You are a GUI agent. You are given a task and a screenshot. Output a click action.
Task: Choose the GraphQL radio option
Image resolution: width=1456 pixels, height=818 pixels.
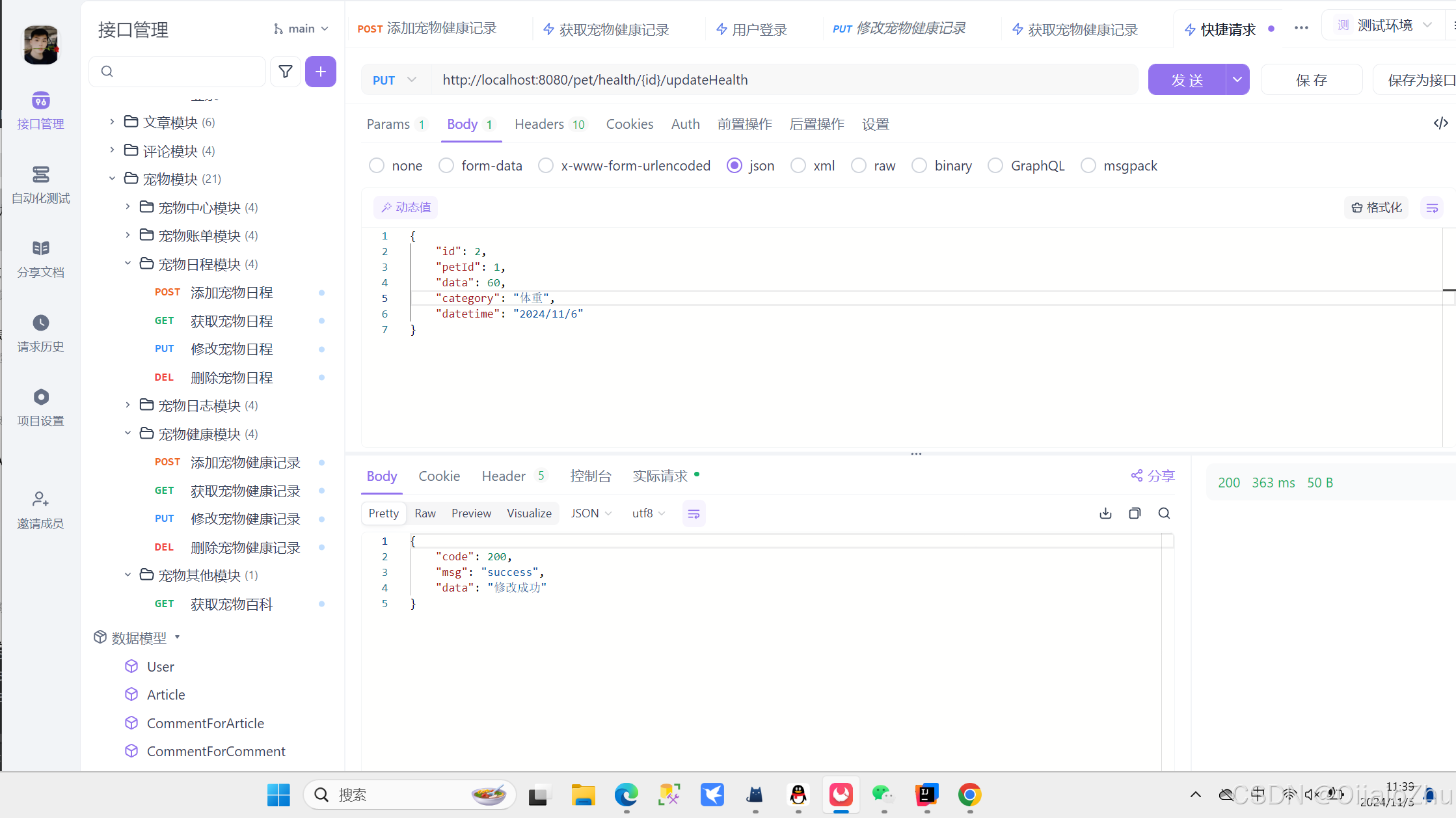click(995, 166)
